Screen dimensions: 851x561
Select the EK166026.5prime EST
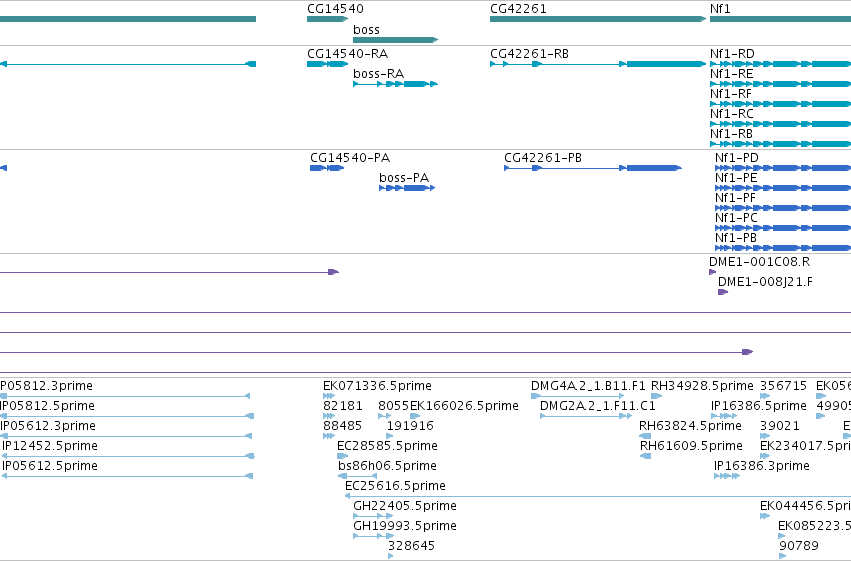coord(415,416)
